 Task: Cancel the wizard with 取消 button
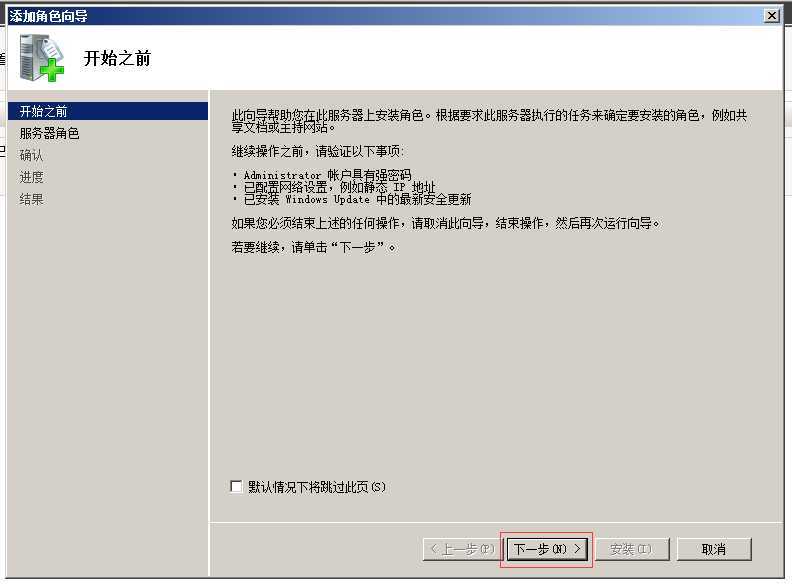coord(714,549)
